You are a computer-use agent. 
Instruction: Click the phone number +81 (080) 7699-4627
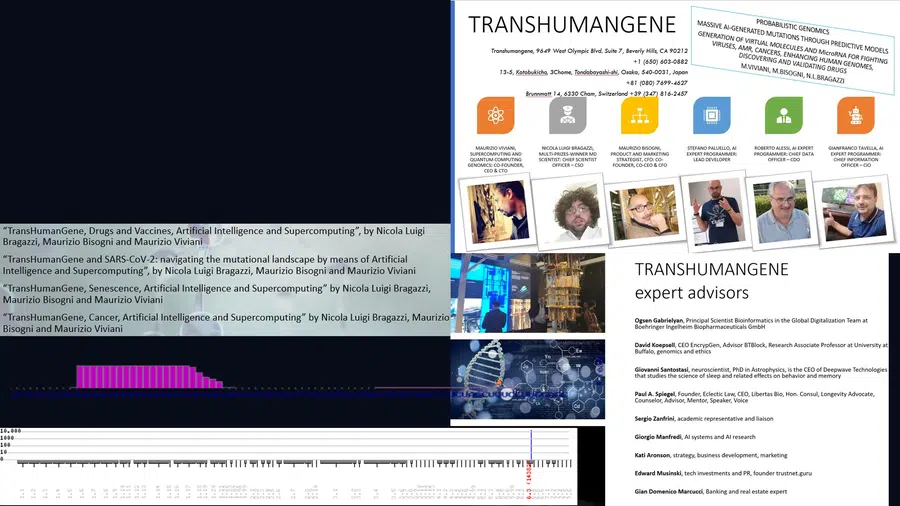tap(657, 83)
